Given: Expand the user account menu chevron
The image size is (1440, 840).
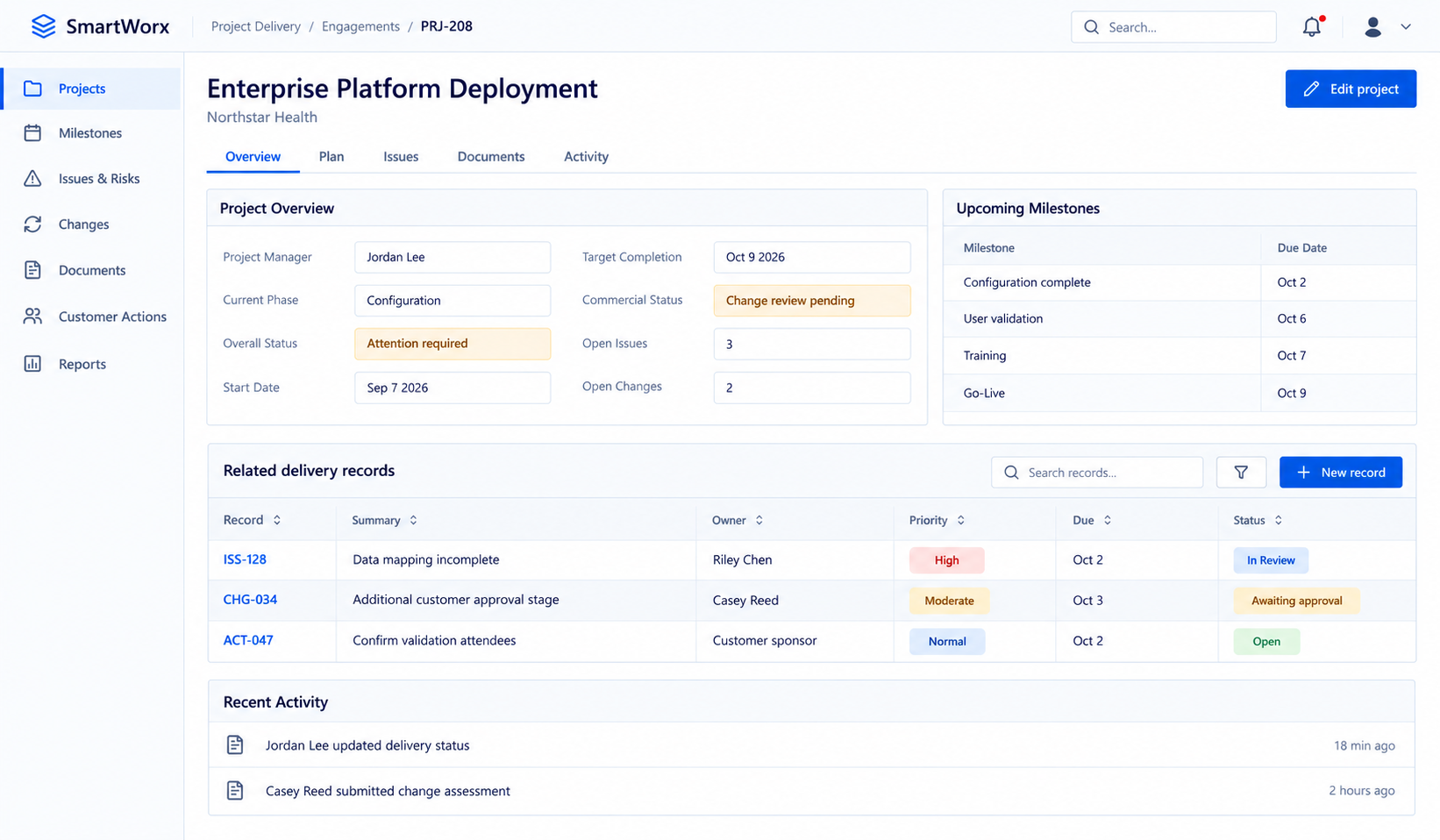Looking at the screenshot, I should pos(1406,27).
